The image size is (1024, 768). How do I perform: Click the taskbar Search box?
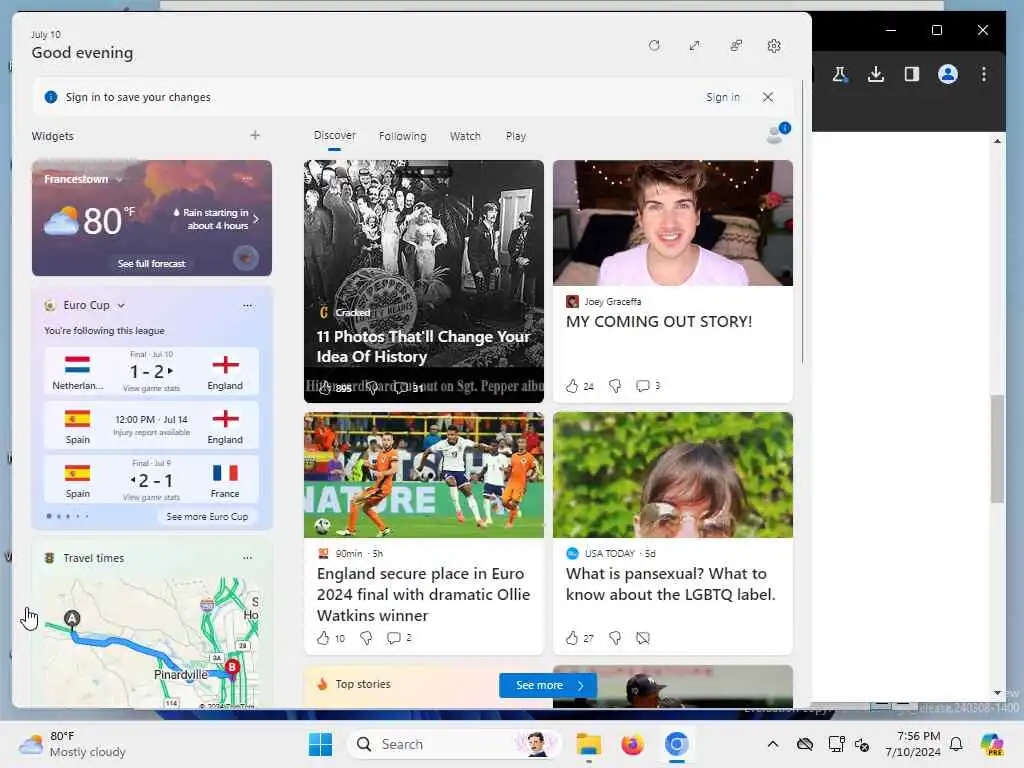pos(454,744)
